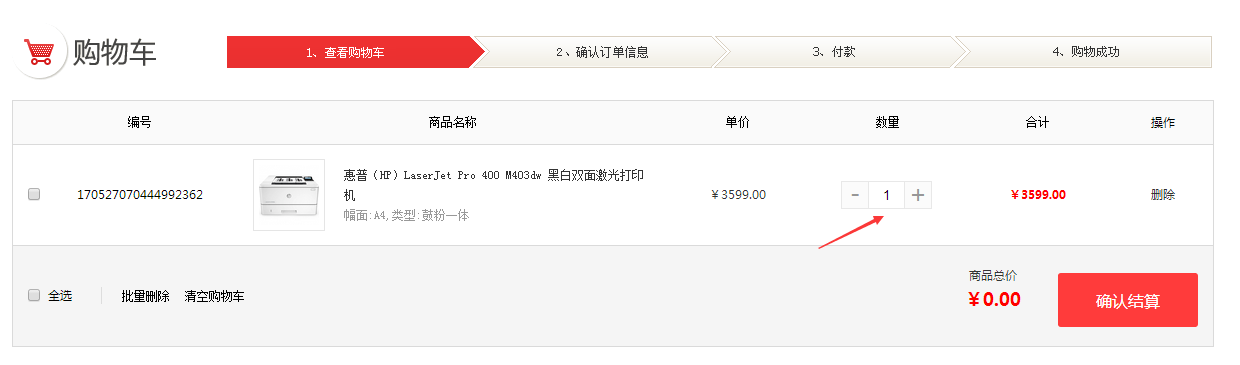This screenshot has width=1240, height=365.
Task: Click 删除 to remove the printer
Action: pos(1163,195)
